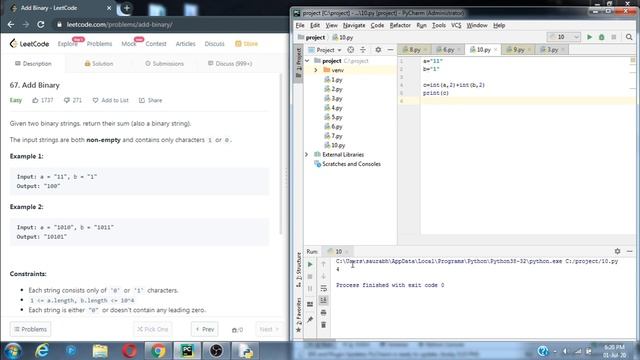Click the up-the-stack-trace arrow in Run panel
Image resolution: width=640 pixels, height=360 pixels.
(x=323, y=264)
